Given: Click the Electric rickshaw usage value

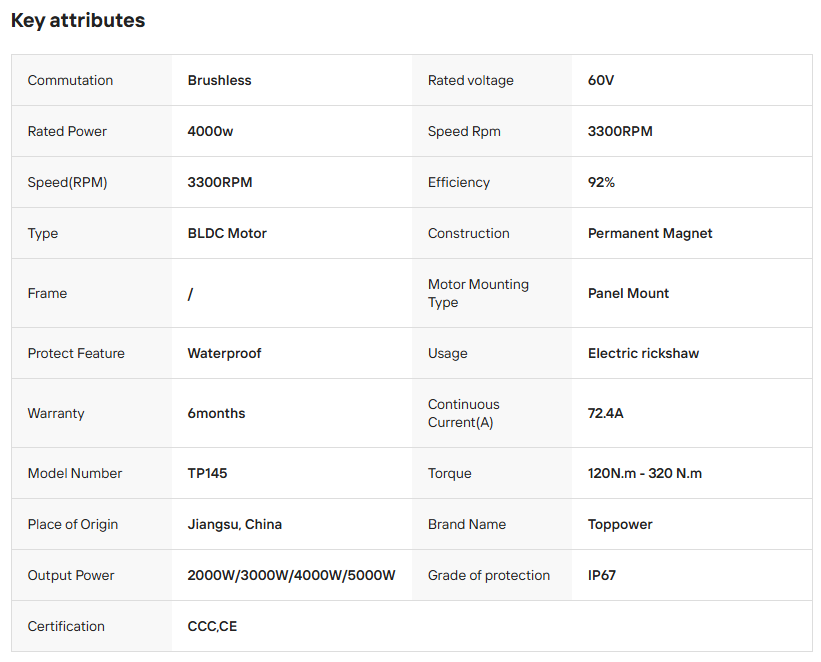Looking at the screenshot, I should (x=643, y=353).
